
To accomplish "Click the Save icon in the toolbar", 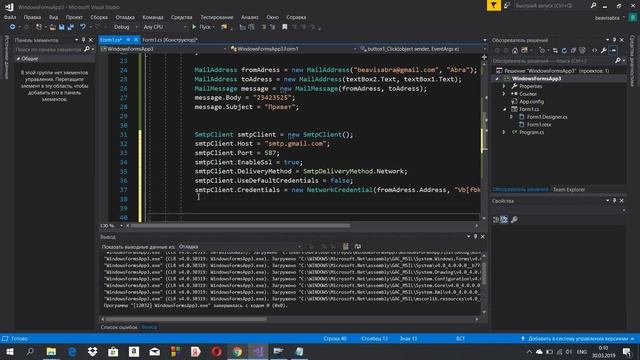I will pyautogui.click(x=61, y=27).
